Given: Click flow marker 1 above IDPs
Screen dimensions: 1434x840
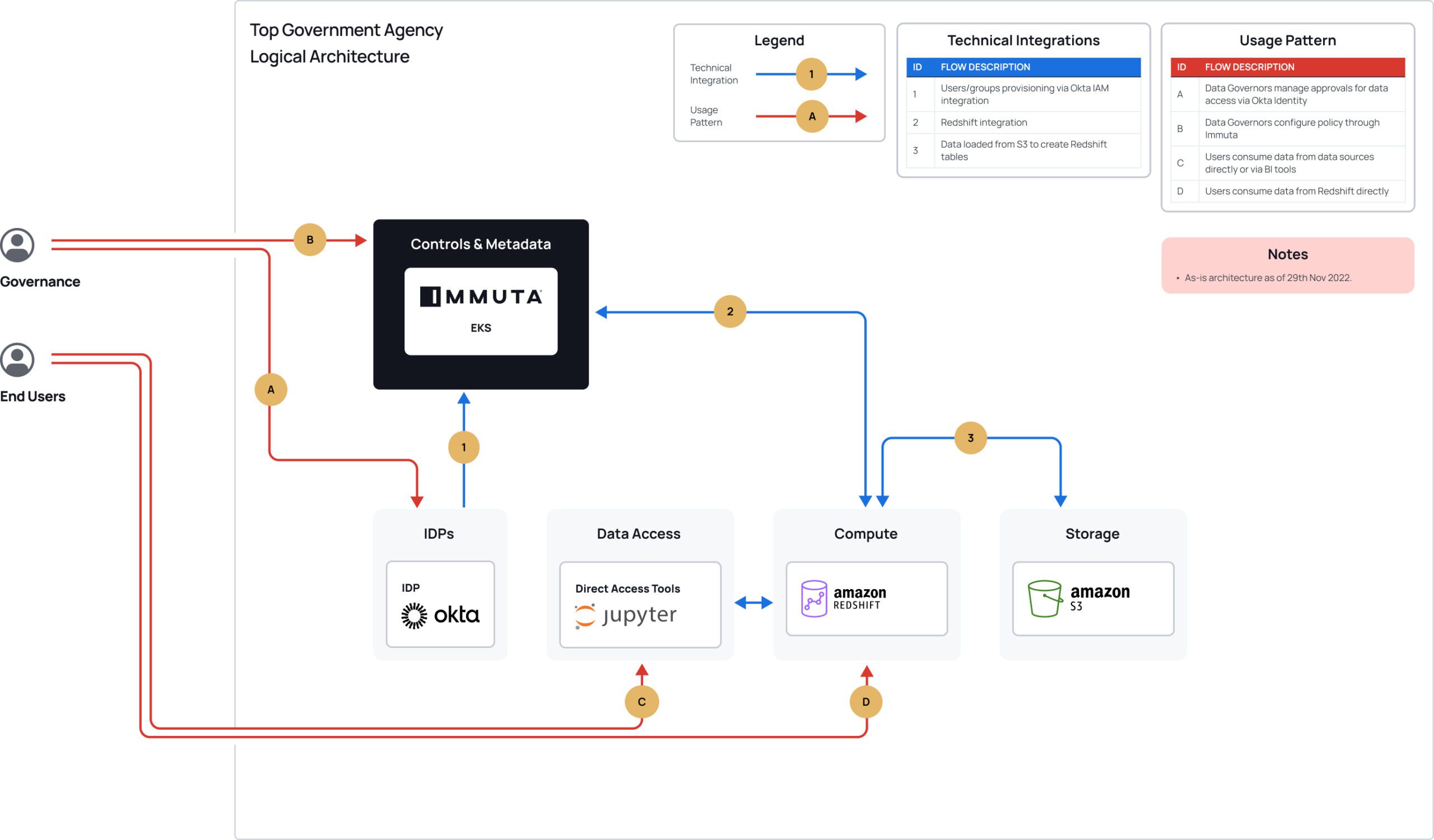Looking at the screenshot, I should click(464, 447).
